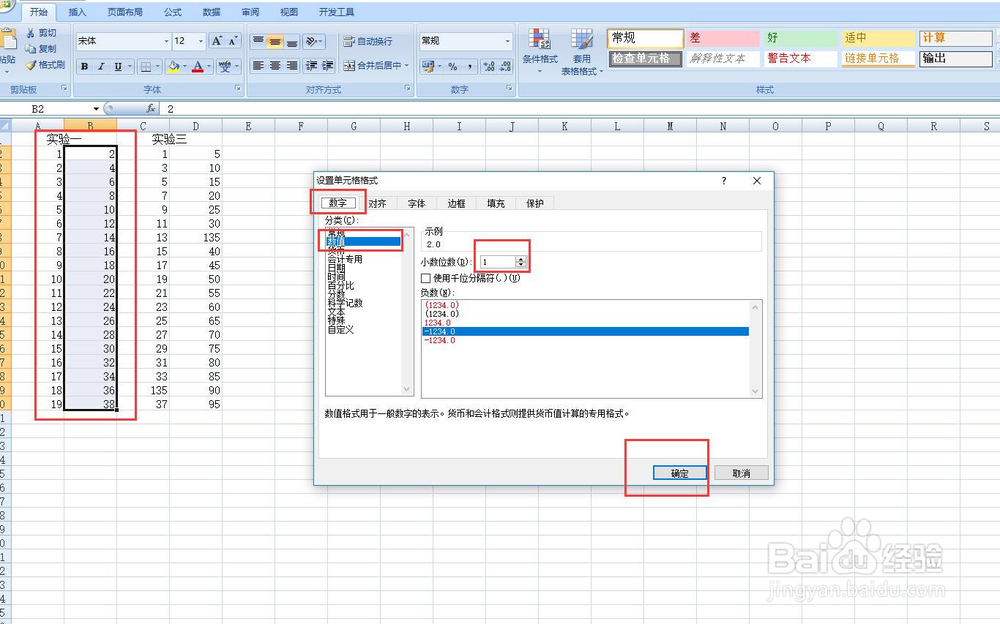The height and width of the screenshot is (624, 1000).
Task: Click the increase indent icon
Action: [x=327, y=66]
